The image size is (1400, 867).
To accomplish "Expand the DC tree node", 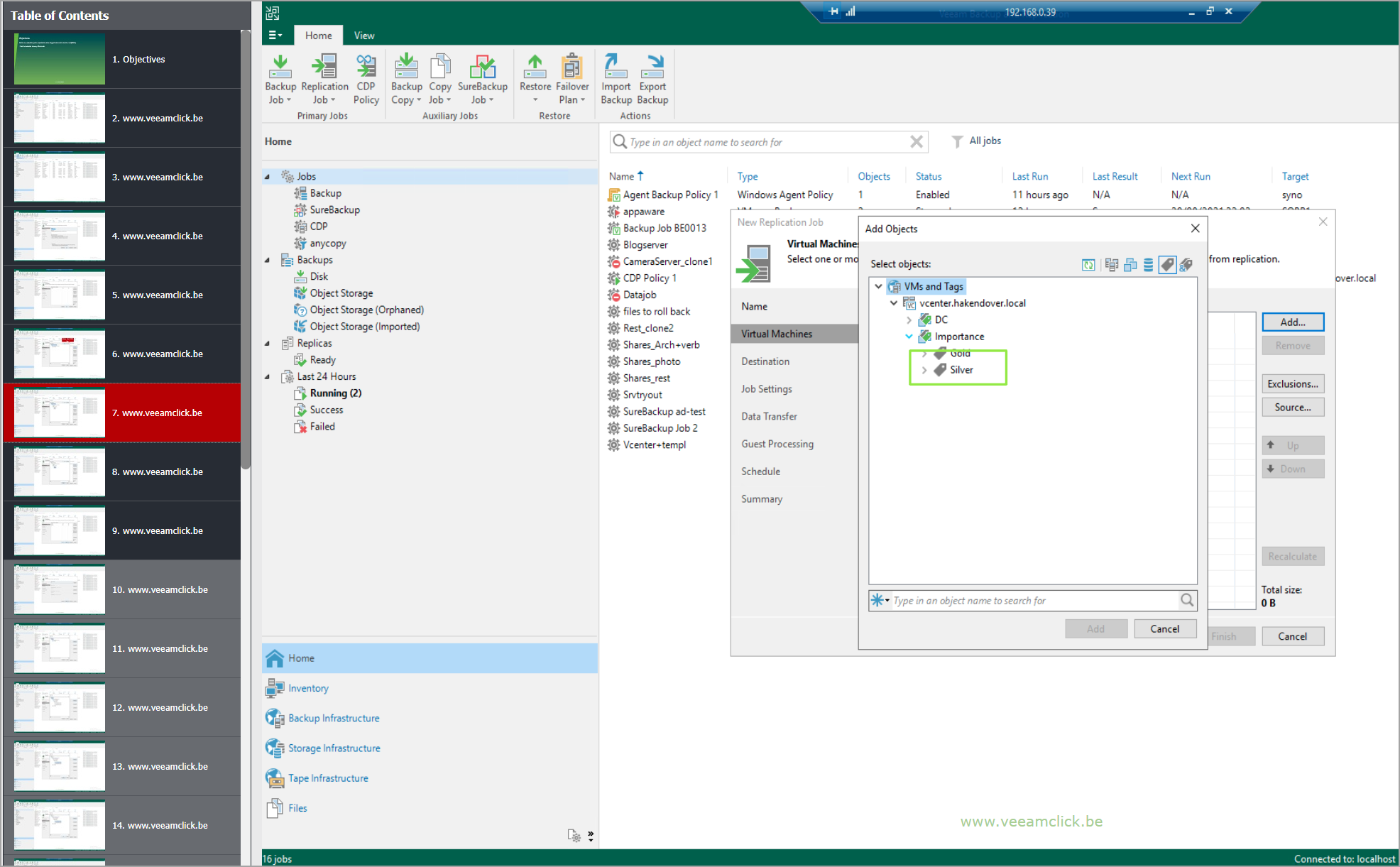I will pos(909,320).
